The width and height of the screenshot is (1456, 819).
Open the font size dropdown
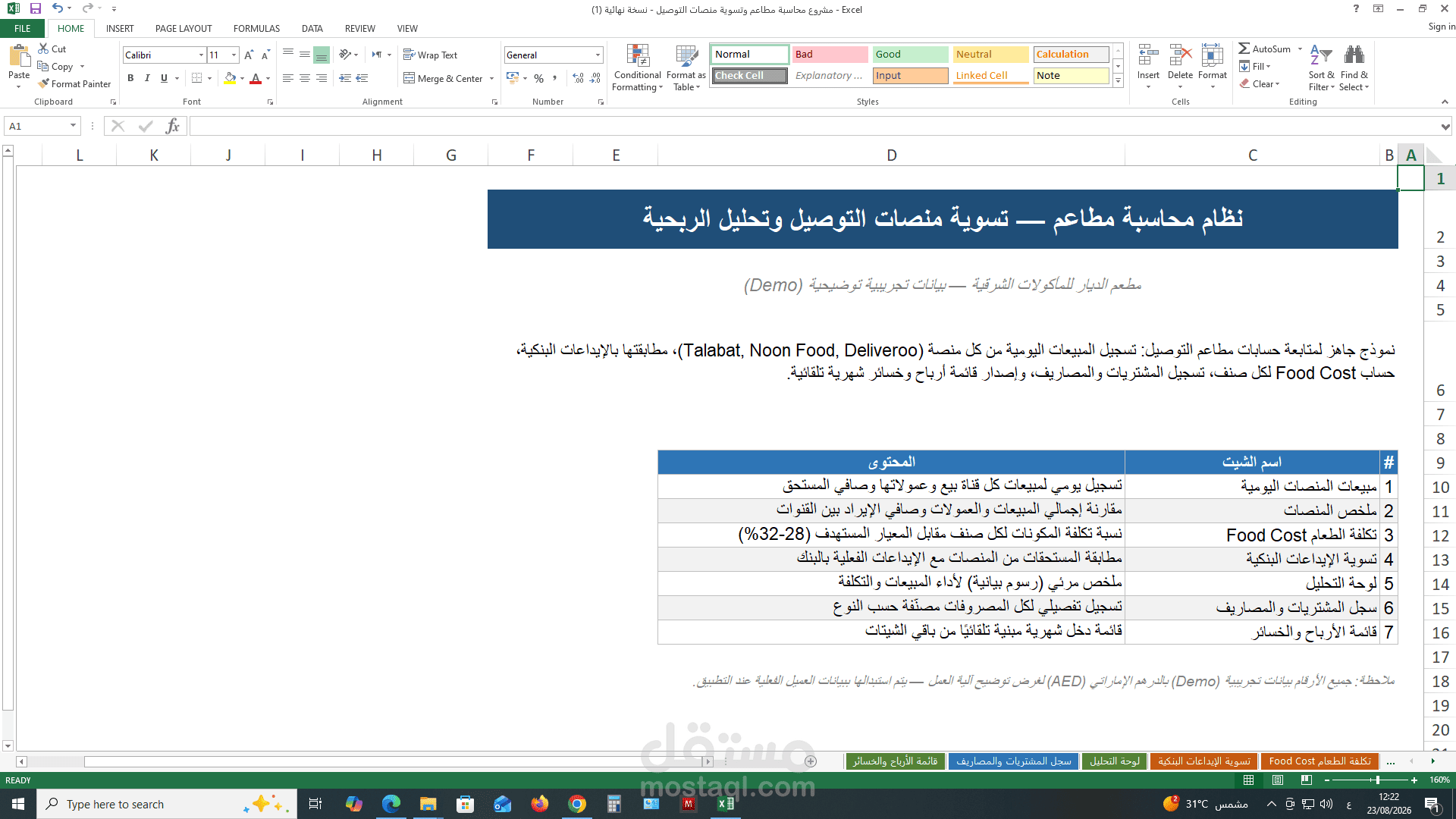tap(234, 55)
